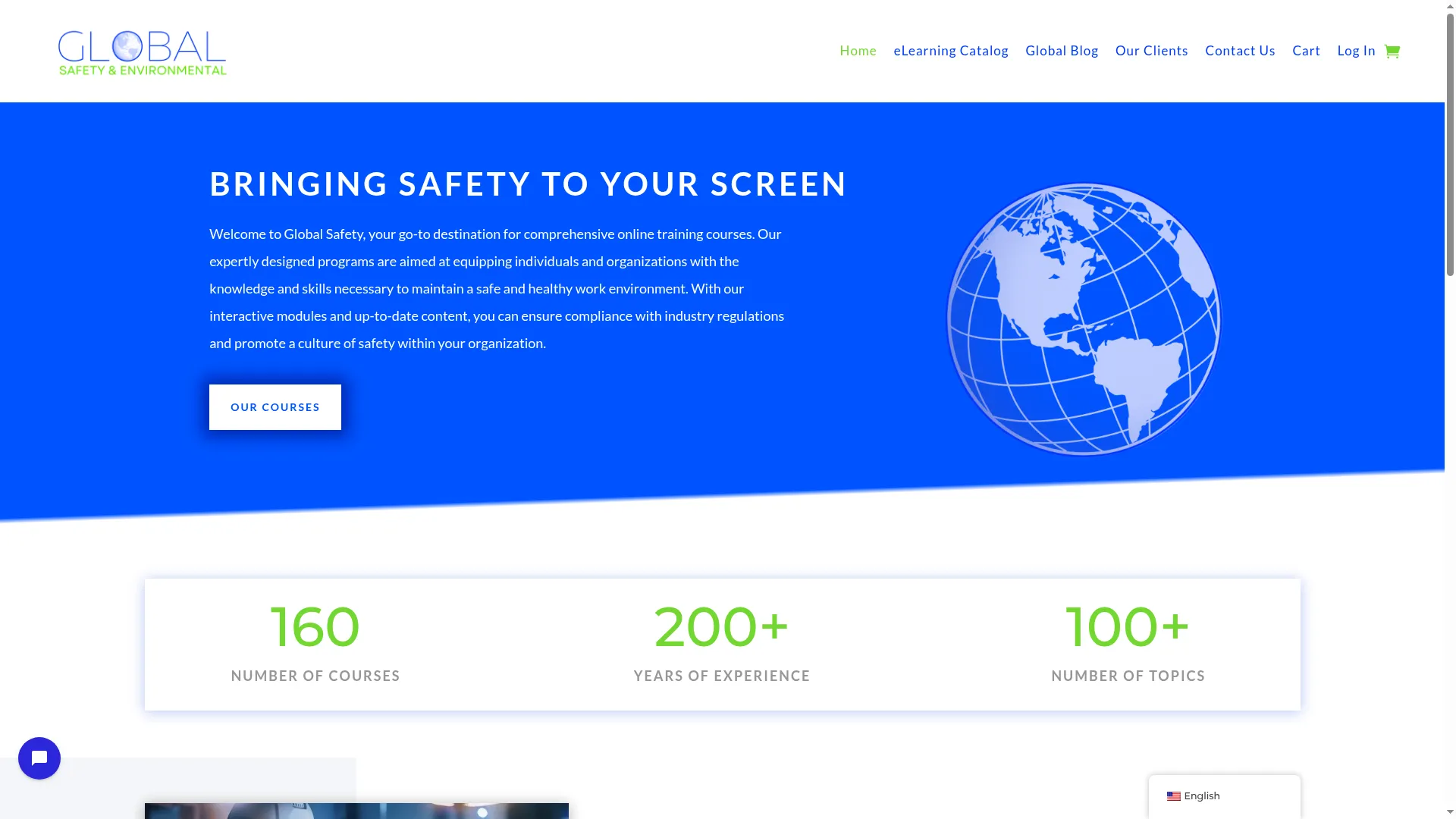Select the Cart menu link
1456x819 pixels.
click(x=1306, y=51)
